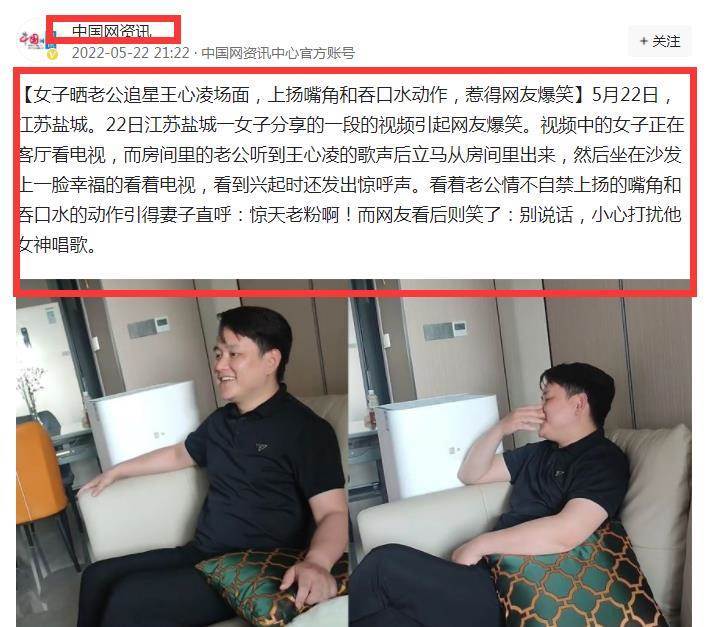
Task: Click the post line beginning 客厅看电视
Action: [x=350, y=155]
